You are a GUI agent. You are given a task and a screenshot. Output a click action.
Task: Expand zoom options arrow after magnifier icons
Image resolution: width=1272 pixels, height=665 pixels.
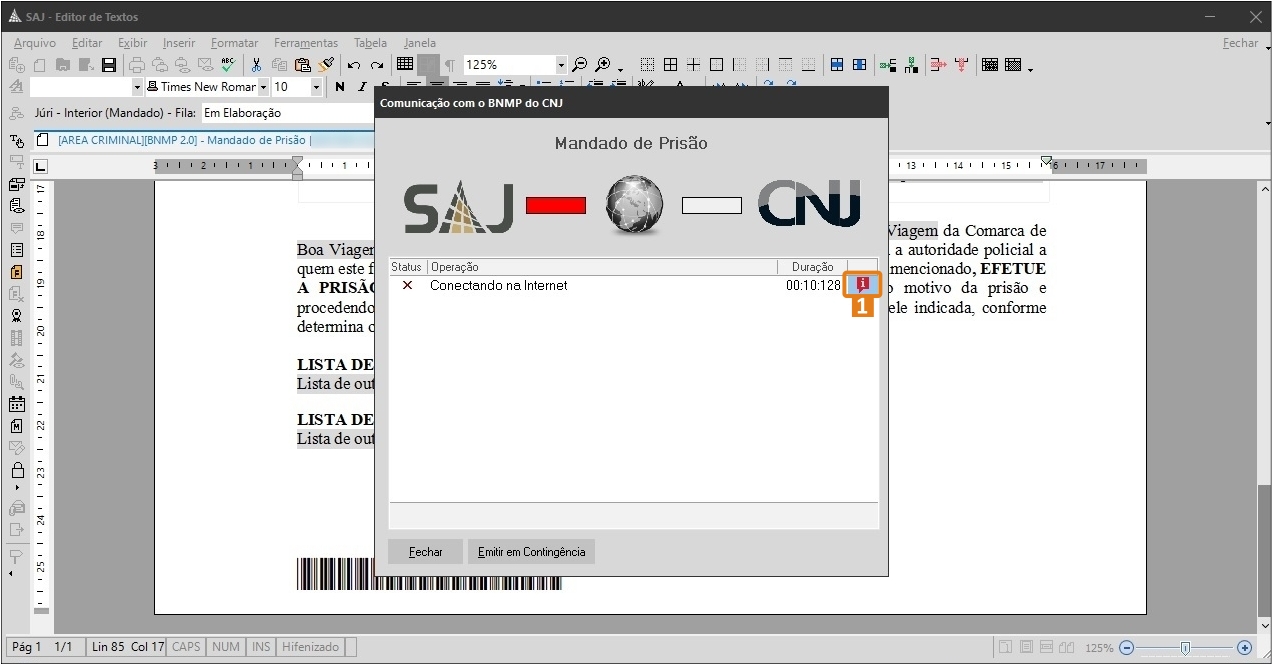tap(621, 68)
